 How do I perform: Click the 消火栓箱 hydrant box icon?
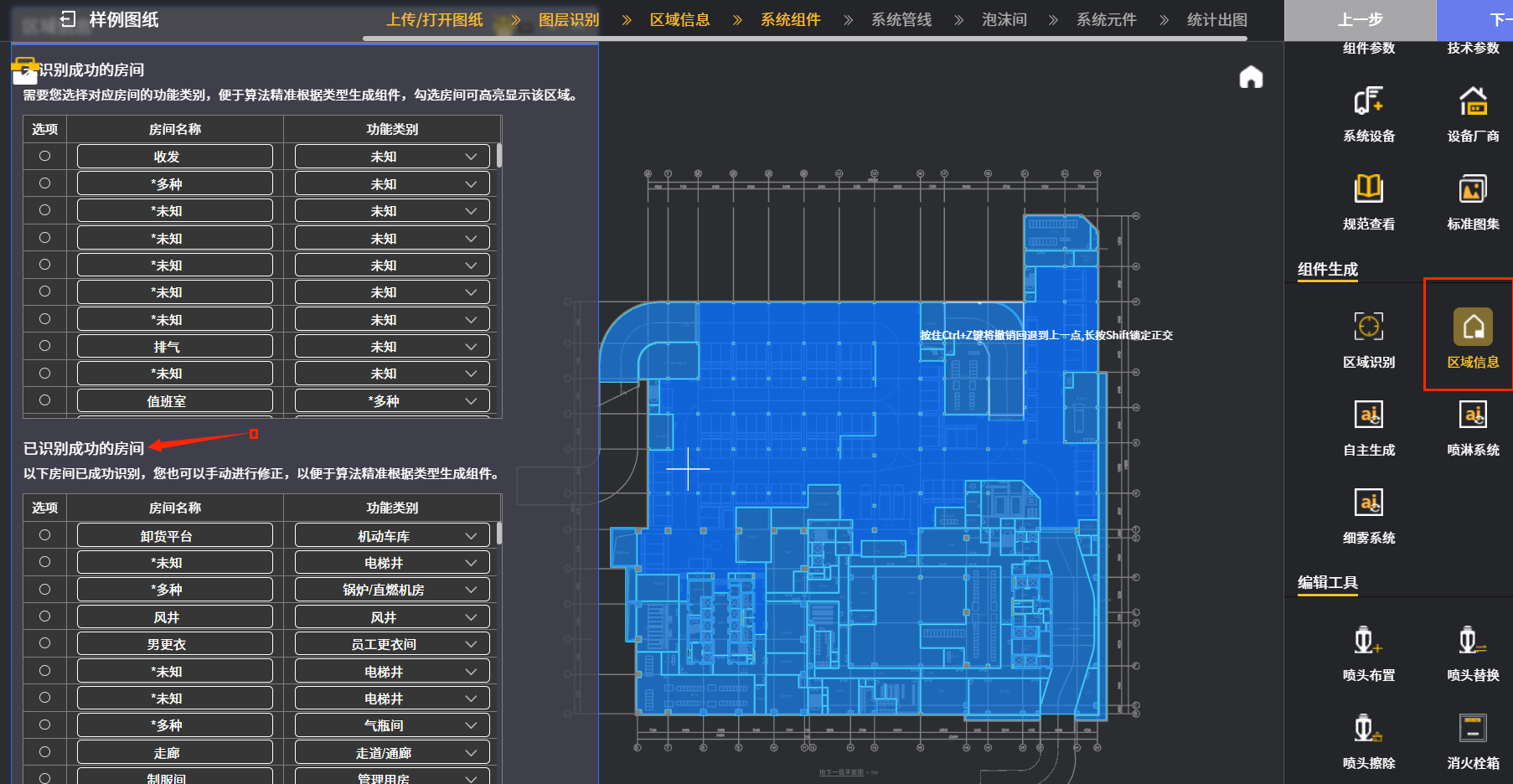coord(1472,729)
